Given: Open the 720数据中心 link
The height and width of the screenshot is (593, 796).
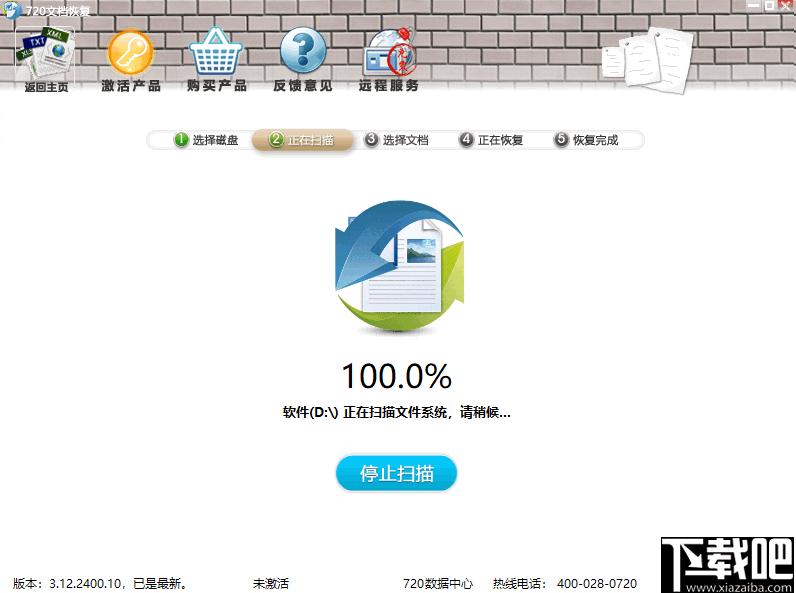Looking at the screenshot, I should [x=438, y=583].
